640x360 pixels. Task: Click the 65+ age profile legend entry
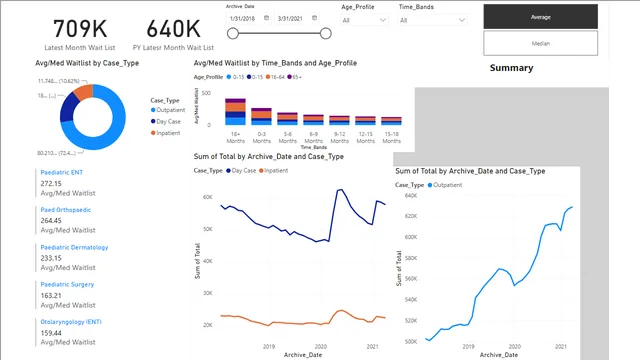pyautogui.click(x=294, y=77)
